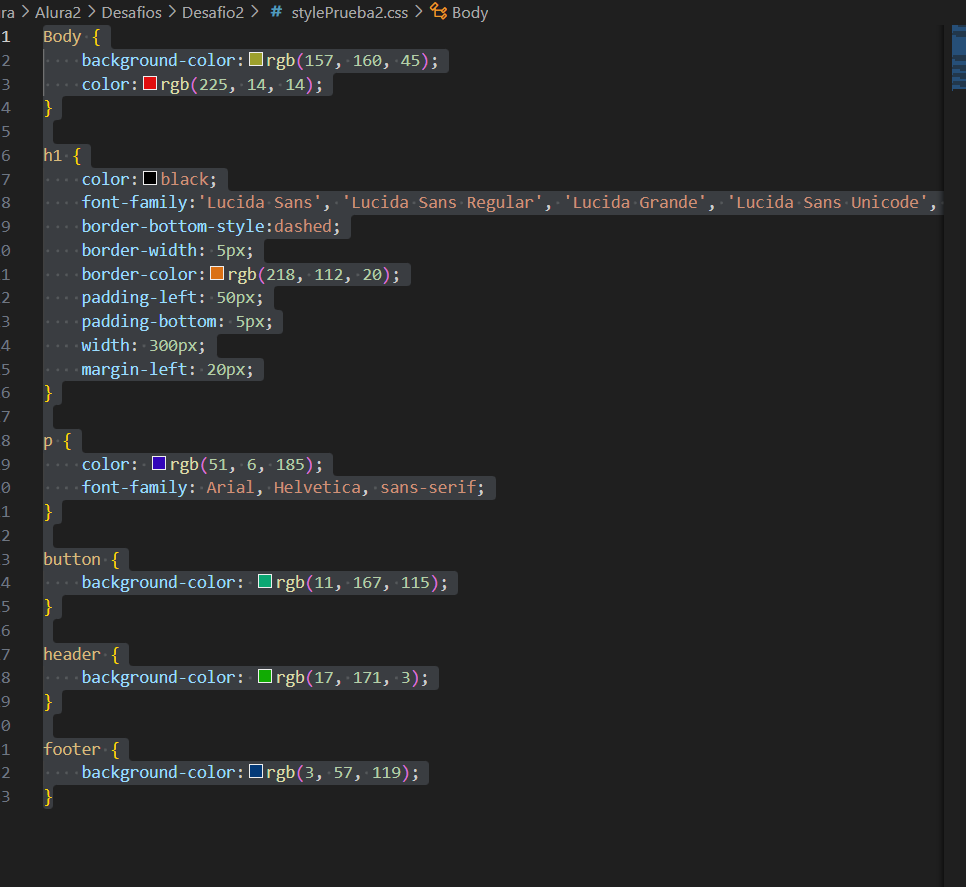Open blue swatch for rgb(51, 6, 185)
This screenshot has height=887, width=966.
(159, 463)
